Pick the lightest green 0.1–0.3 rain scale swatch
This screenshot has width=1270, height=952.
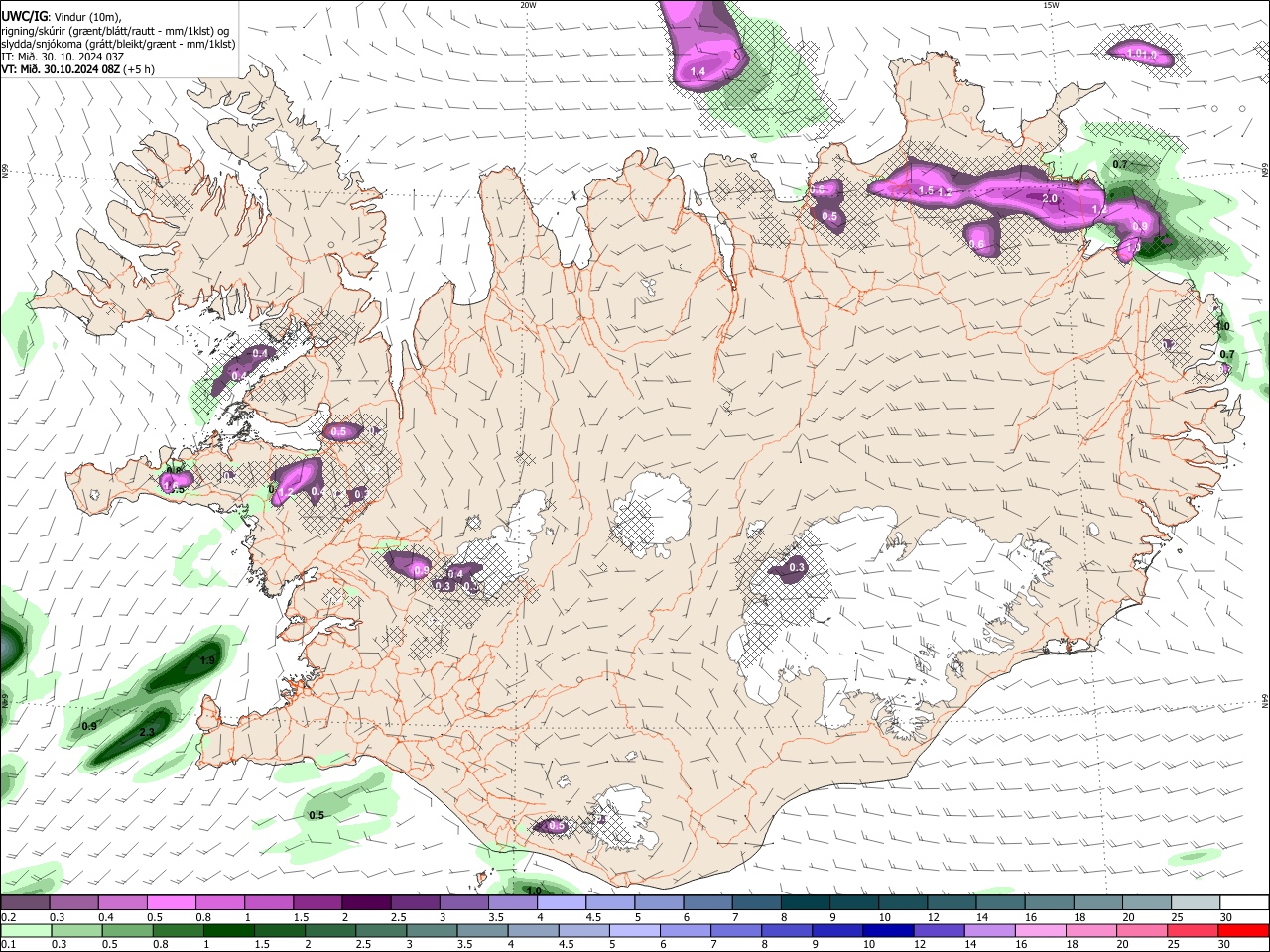click(25, 930)
